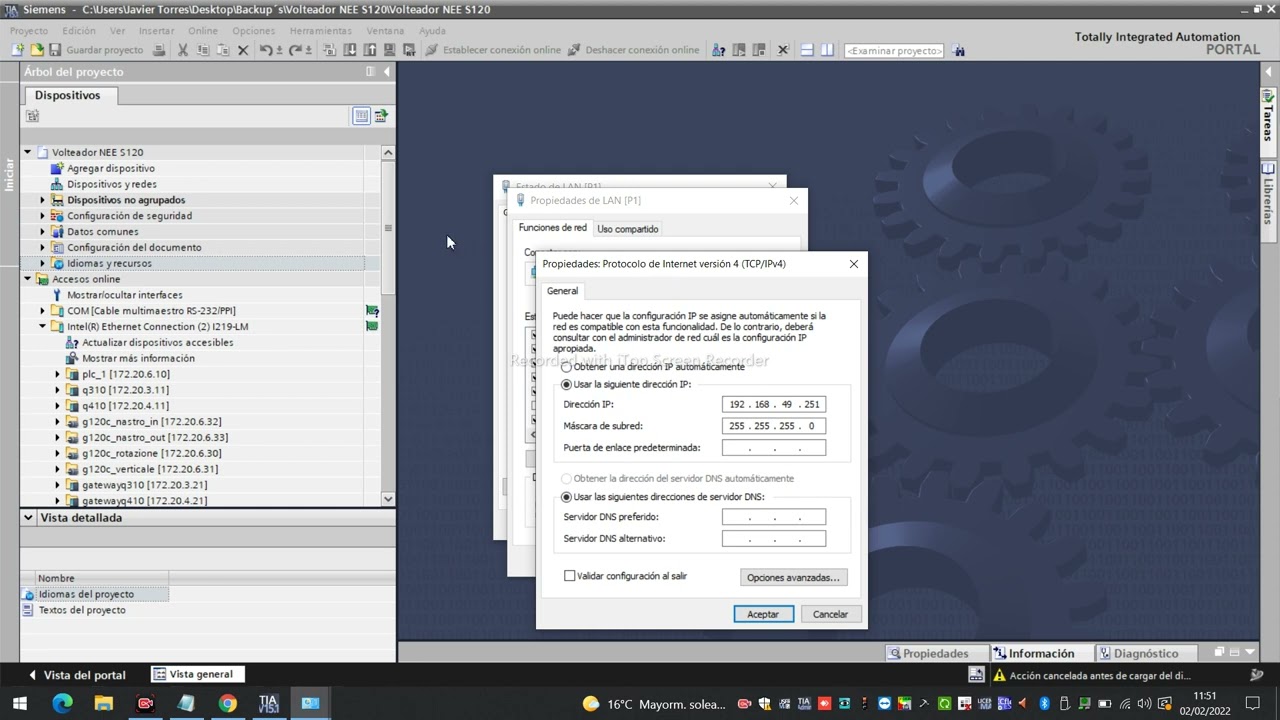
Task: Click the cut scissors icon
Action: click(183, 50)
